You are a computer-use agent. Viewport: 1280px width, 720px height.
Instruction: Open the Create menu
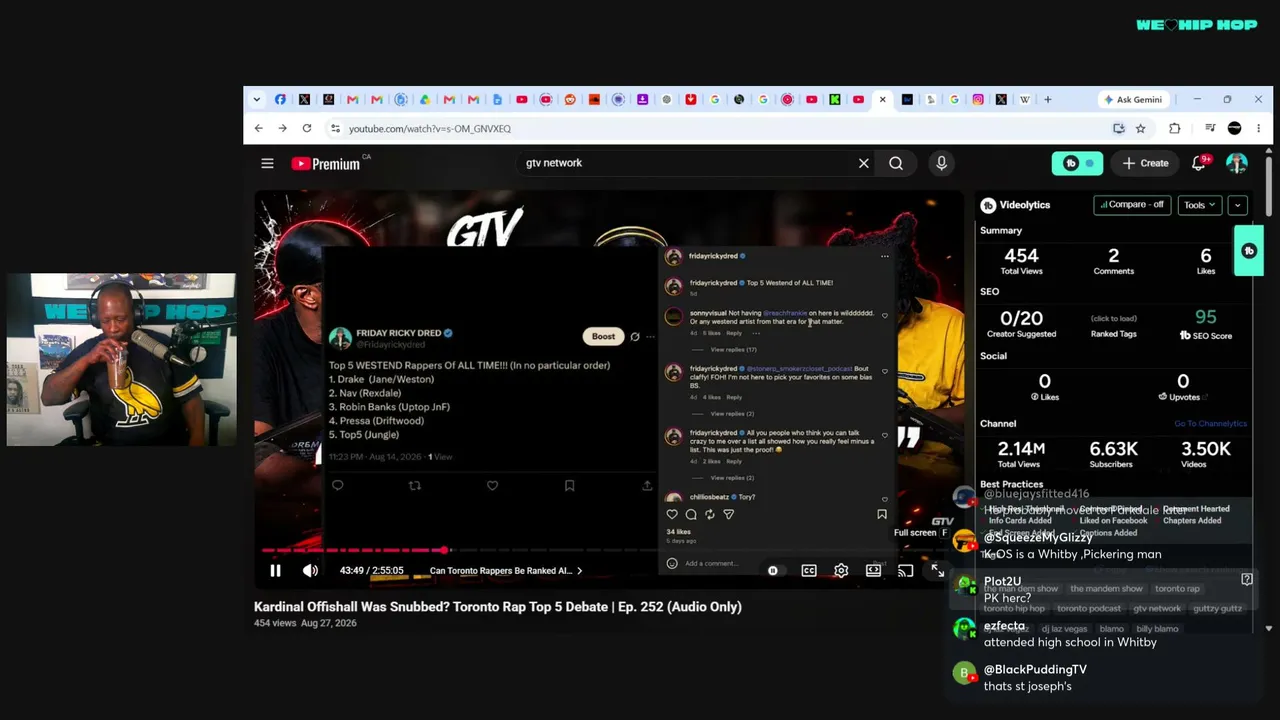[x=1145, y=163]
